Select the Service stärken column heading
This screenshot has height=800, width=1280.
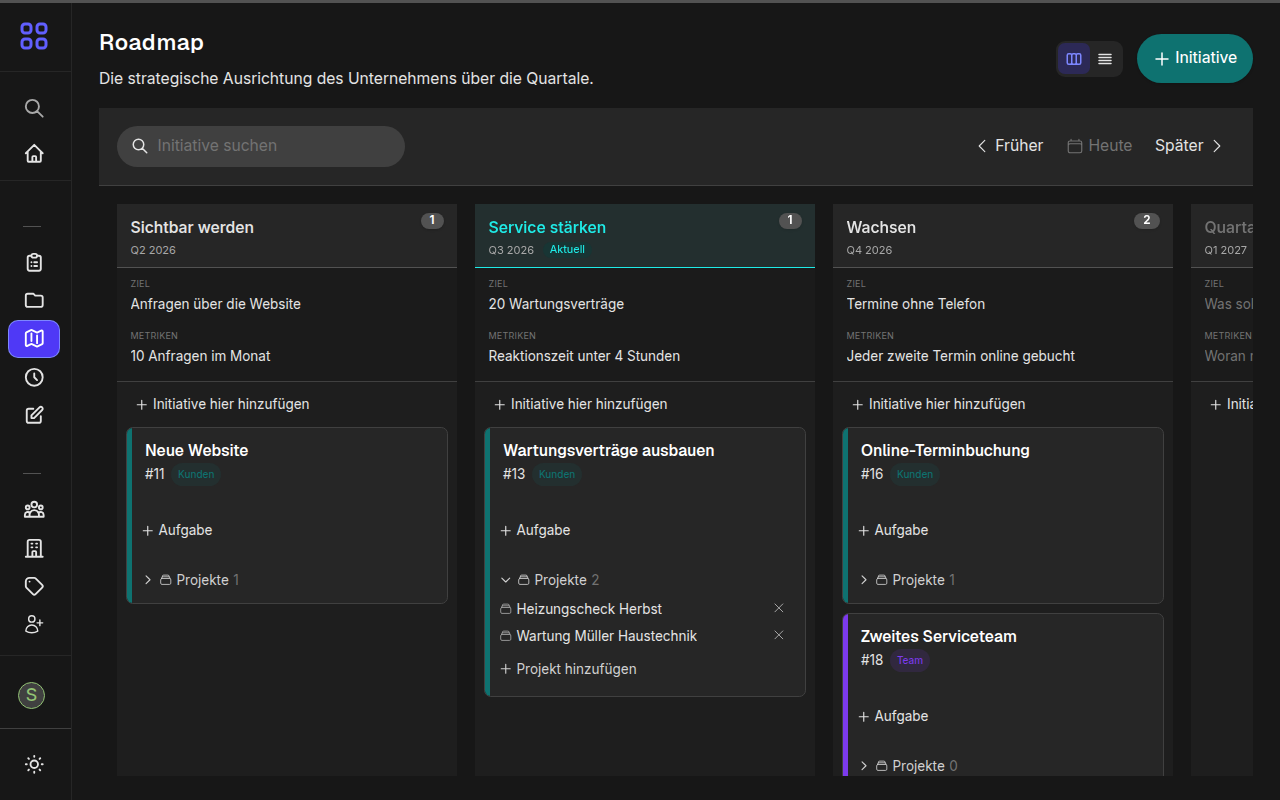tap(547, 227)
